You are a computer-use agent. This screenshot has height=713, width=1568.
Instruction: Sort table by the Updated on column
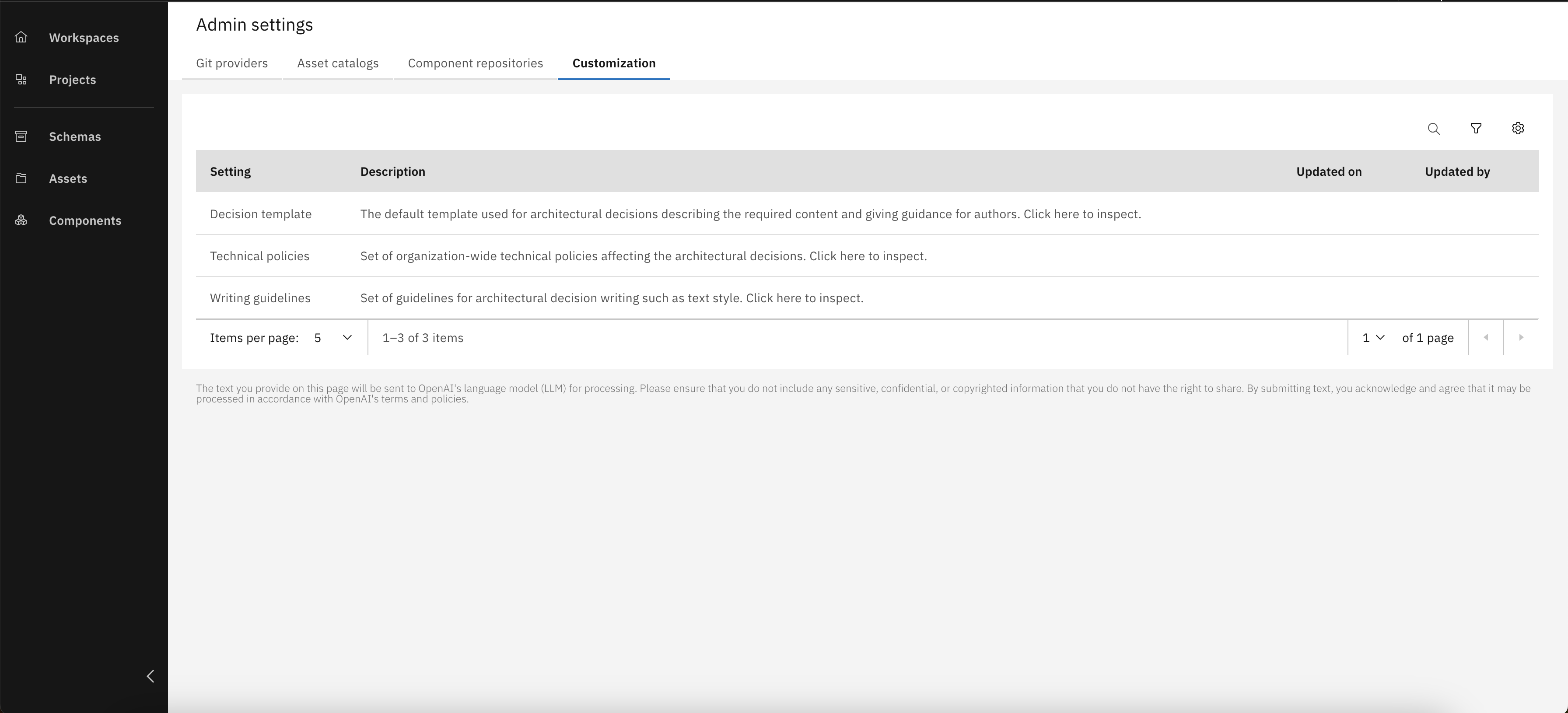tap(1329, 171)
